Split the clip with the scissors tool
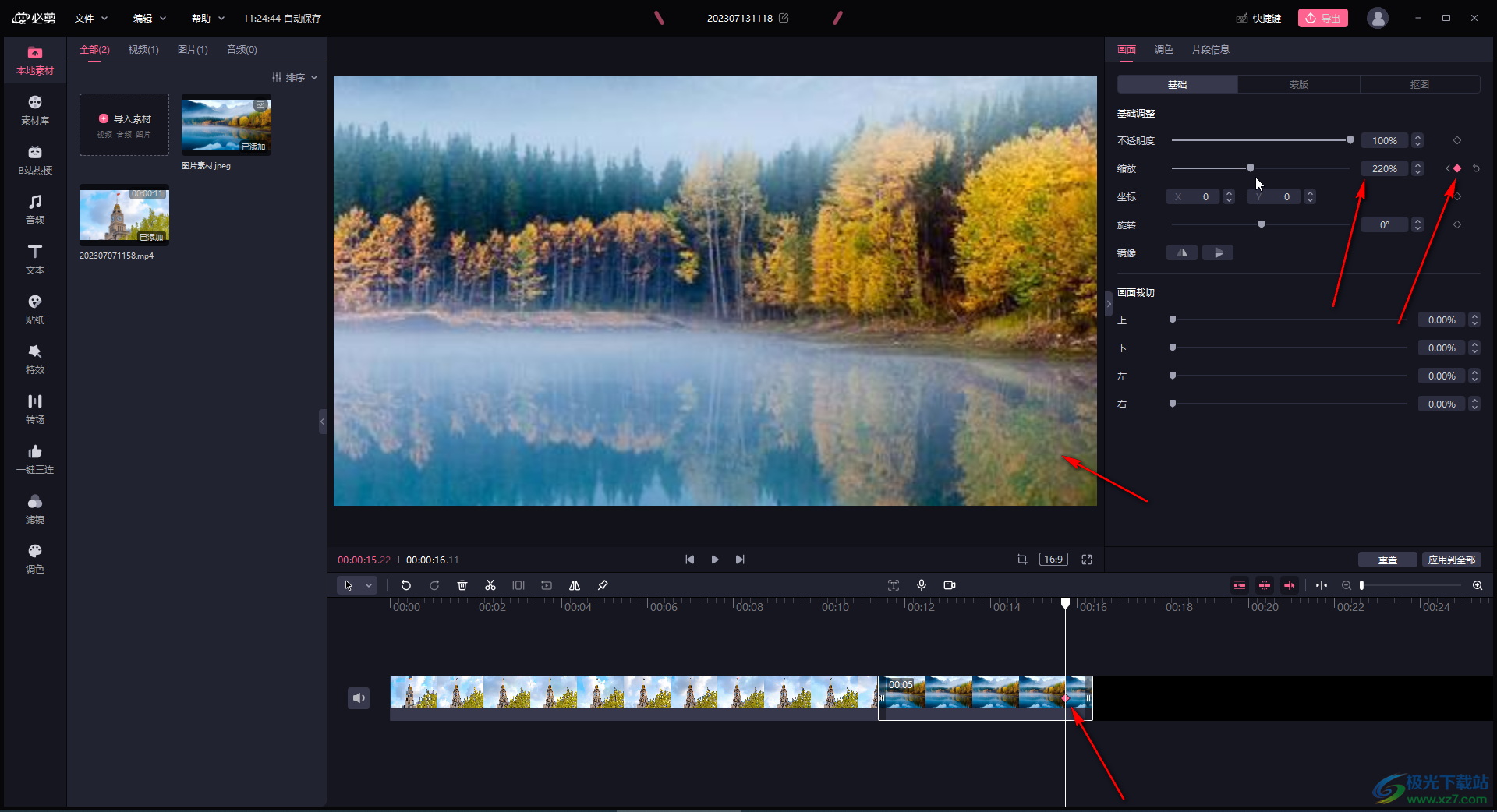This screenshot has width=1497, height=812. [x=490, y=585]
